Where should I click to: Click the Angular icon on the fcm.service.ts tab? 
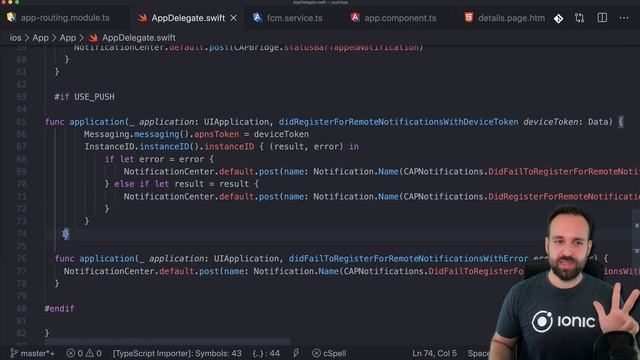257,18
